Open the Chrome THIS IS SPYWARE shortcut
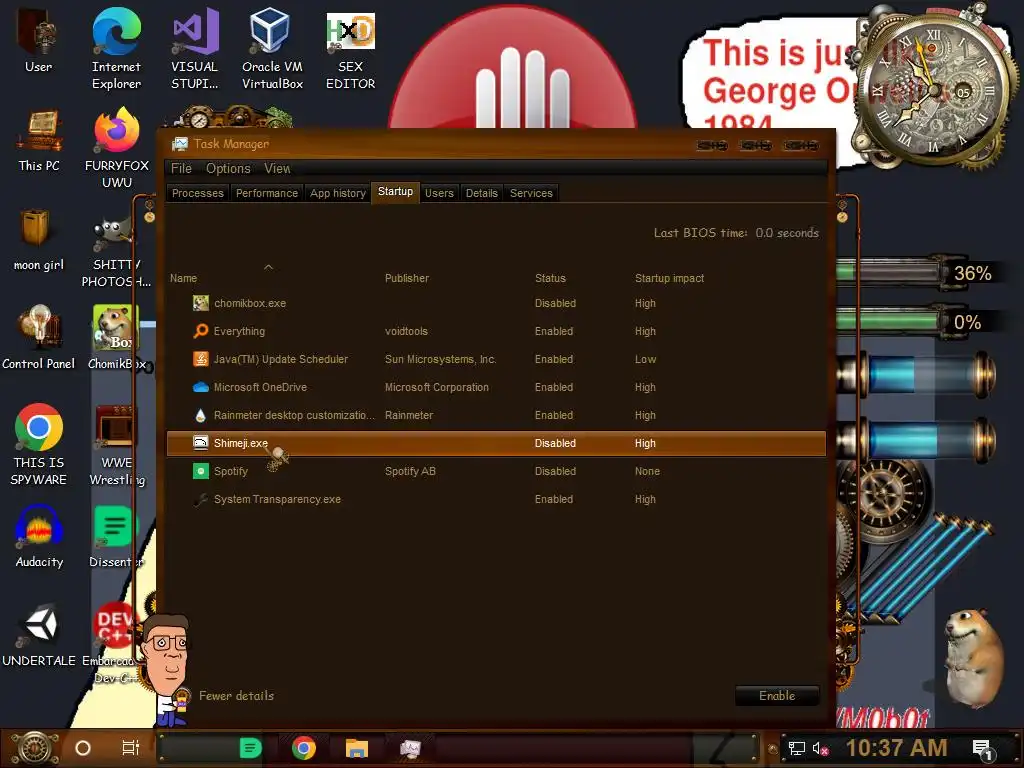 [39, 445]
